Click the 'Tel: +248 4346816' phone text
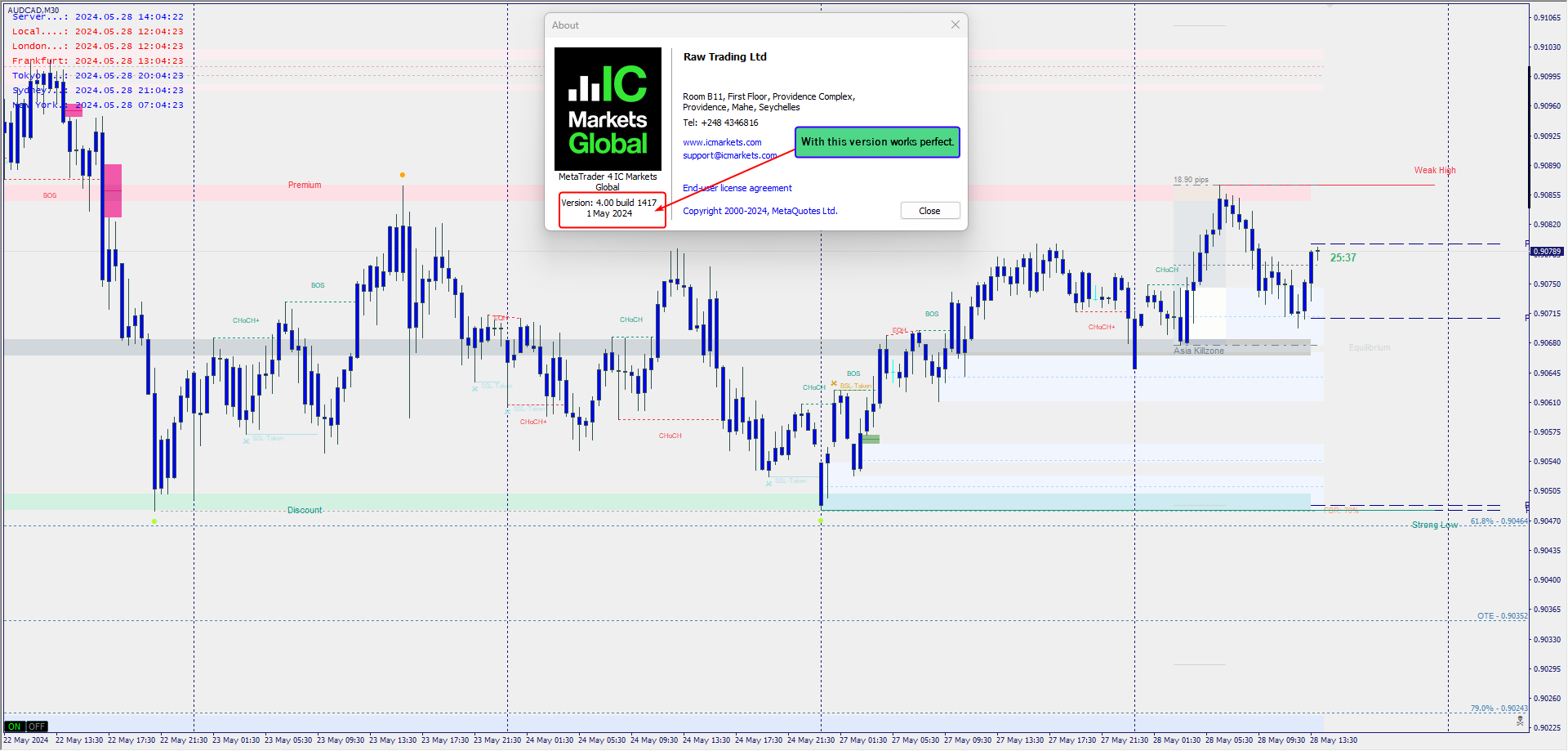The width and height of the screenshot is (1568, 751). (x=720, y=123)
